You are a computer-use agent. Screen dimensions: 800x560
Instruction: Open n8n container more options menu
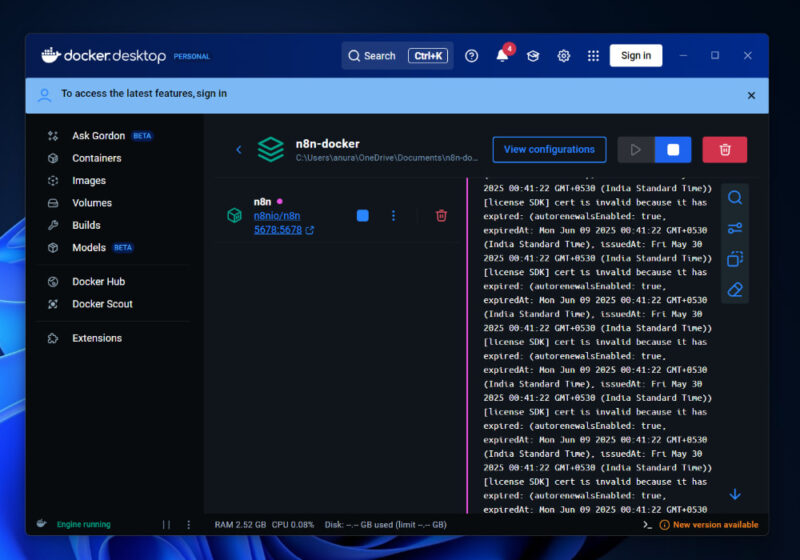tap(393, 216)
